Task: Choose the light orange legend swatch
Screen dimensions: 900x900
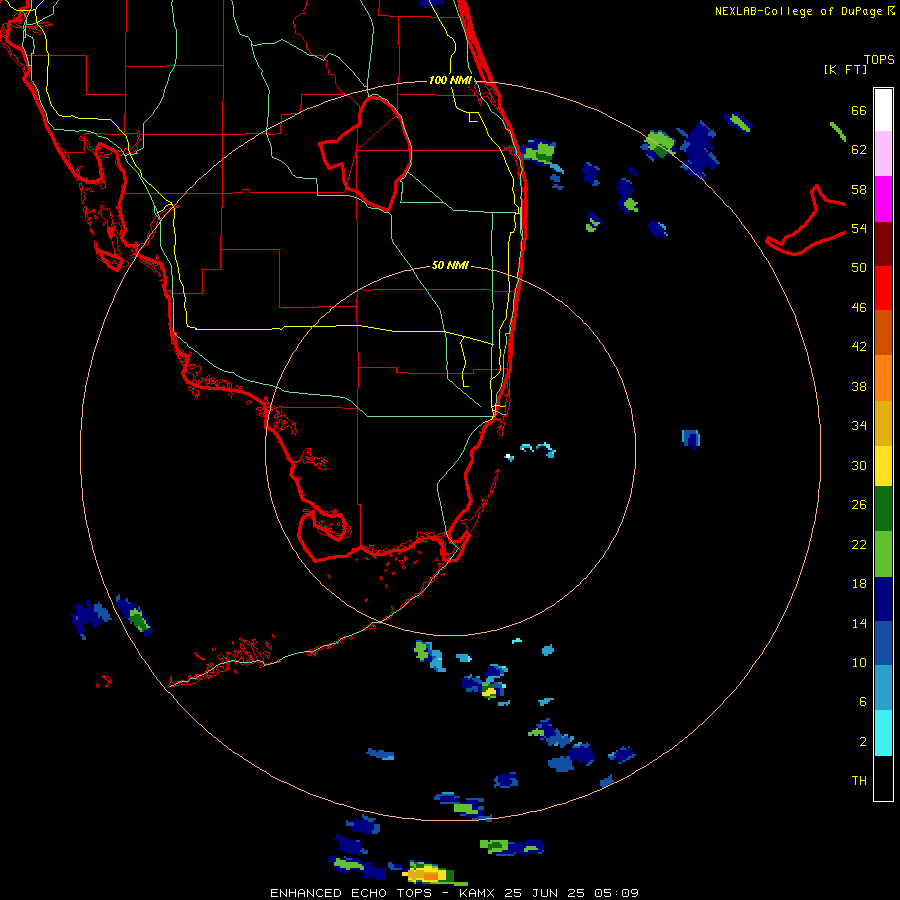Action: (x=883, y=378)
